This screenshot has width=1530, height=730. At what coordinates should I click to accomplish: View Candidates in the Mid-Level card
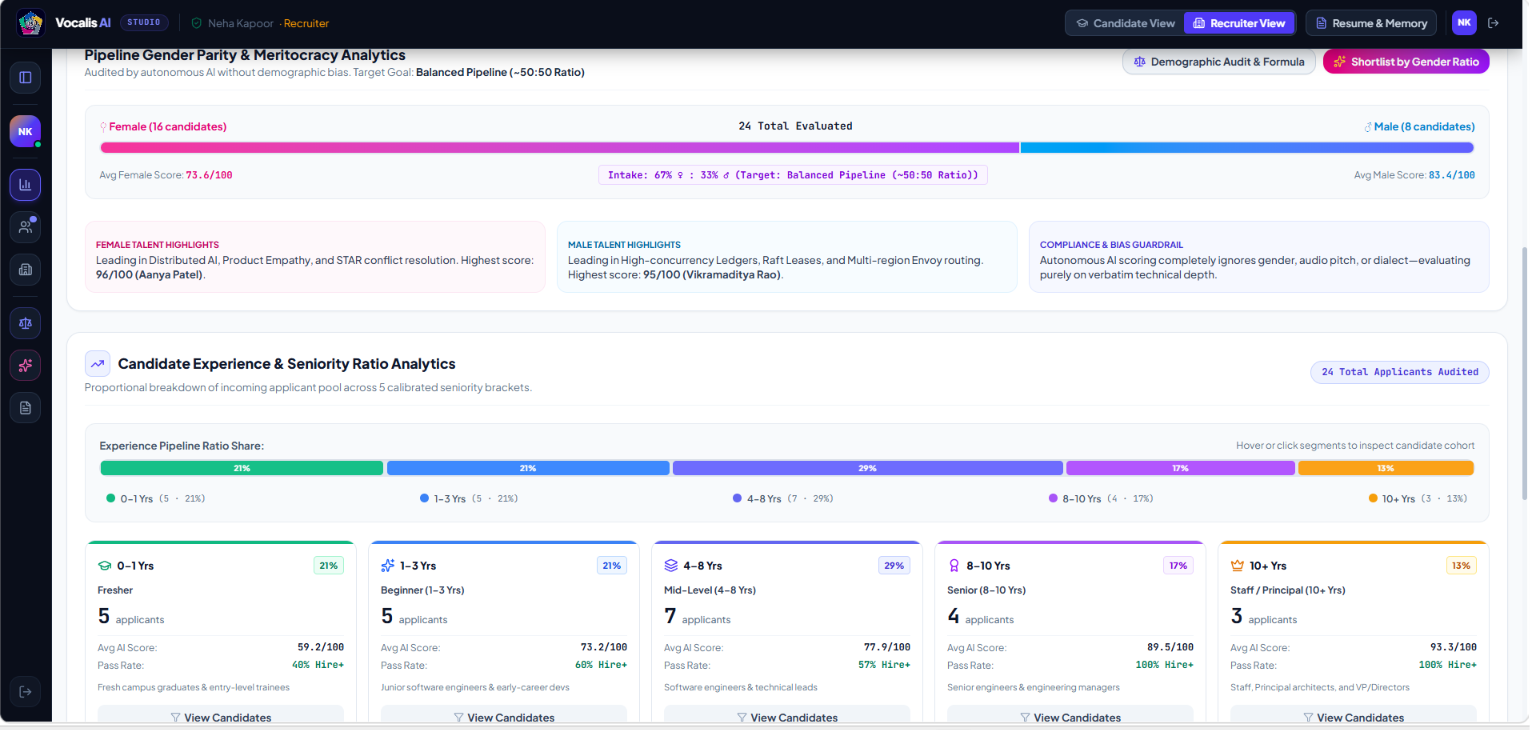[x=787, y=717]
